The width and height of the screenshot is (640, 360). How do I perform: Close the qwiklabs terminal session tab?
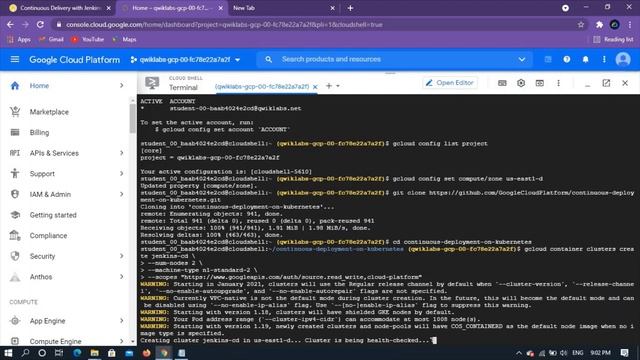pyautogui.click(x=315, y=87)
